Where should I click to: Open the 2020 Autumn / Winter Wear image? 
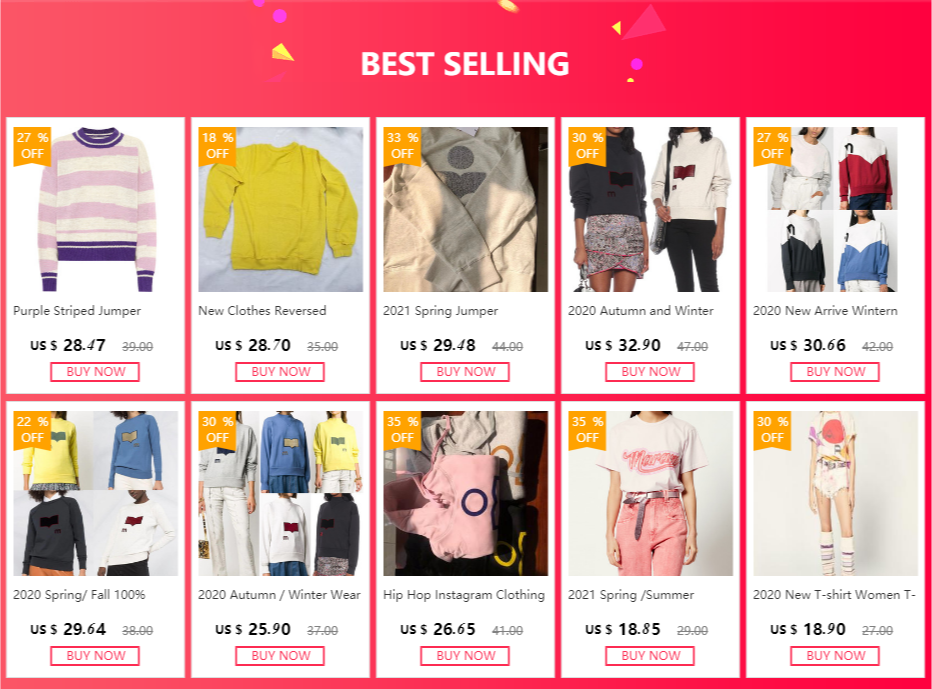pyautogui.click(x=281, y=493)
